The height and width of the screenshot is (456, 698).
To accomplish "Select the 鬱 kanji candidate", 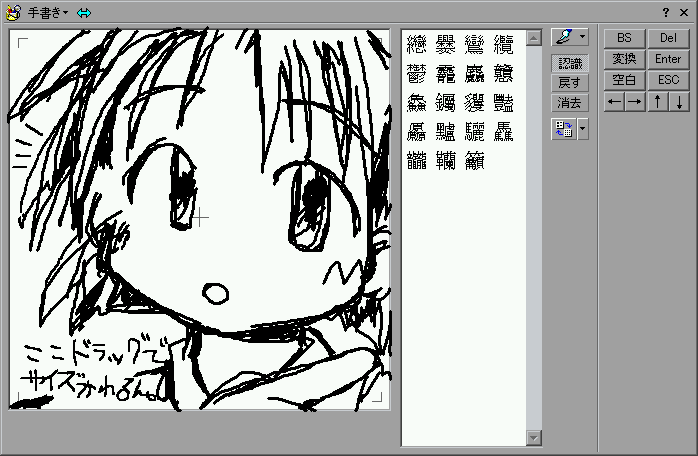I will click(417, 73).
